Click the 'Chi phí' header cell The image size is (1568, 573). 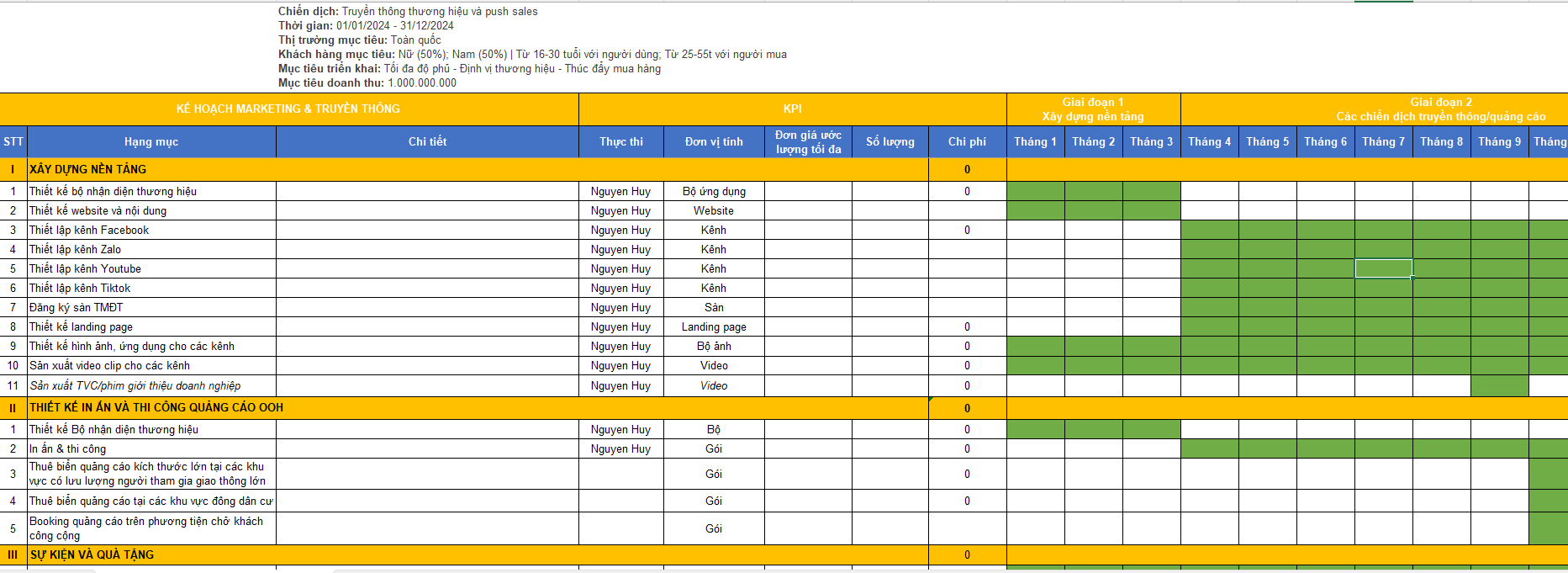click(967, 141)
